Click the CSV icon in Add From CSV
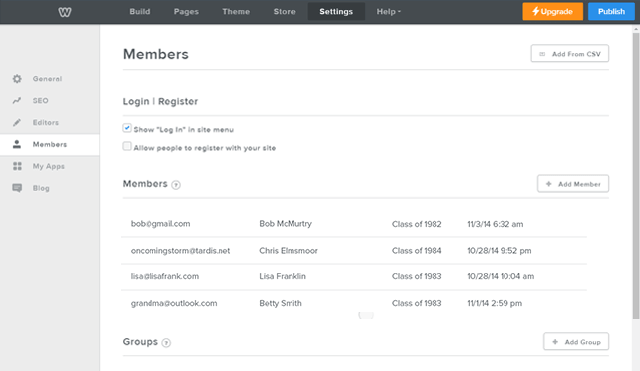 tap(542, 54)
